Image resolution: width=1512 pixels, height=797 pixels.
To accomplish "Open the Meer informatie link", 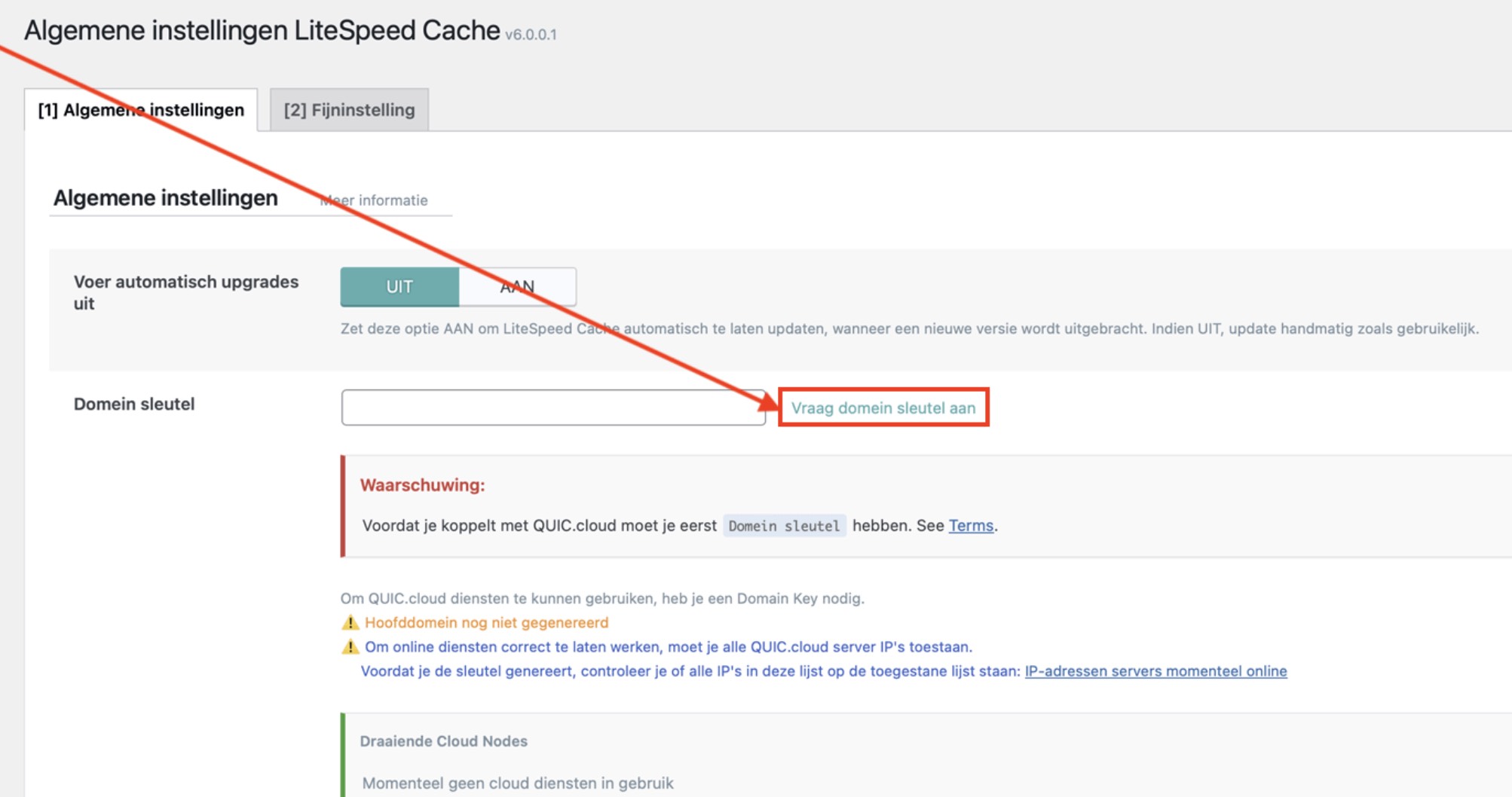I will (375, 200).
